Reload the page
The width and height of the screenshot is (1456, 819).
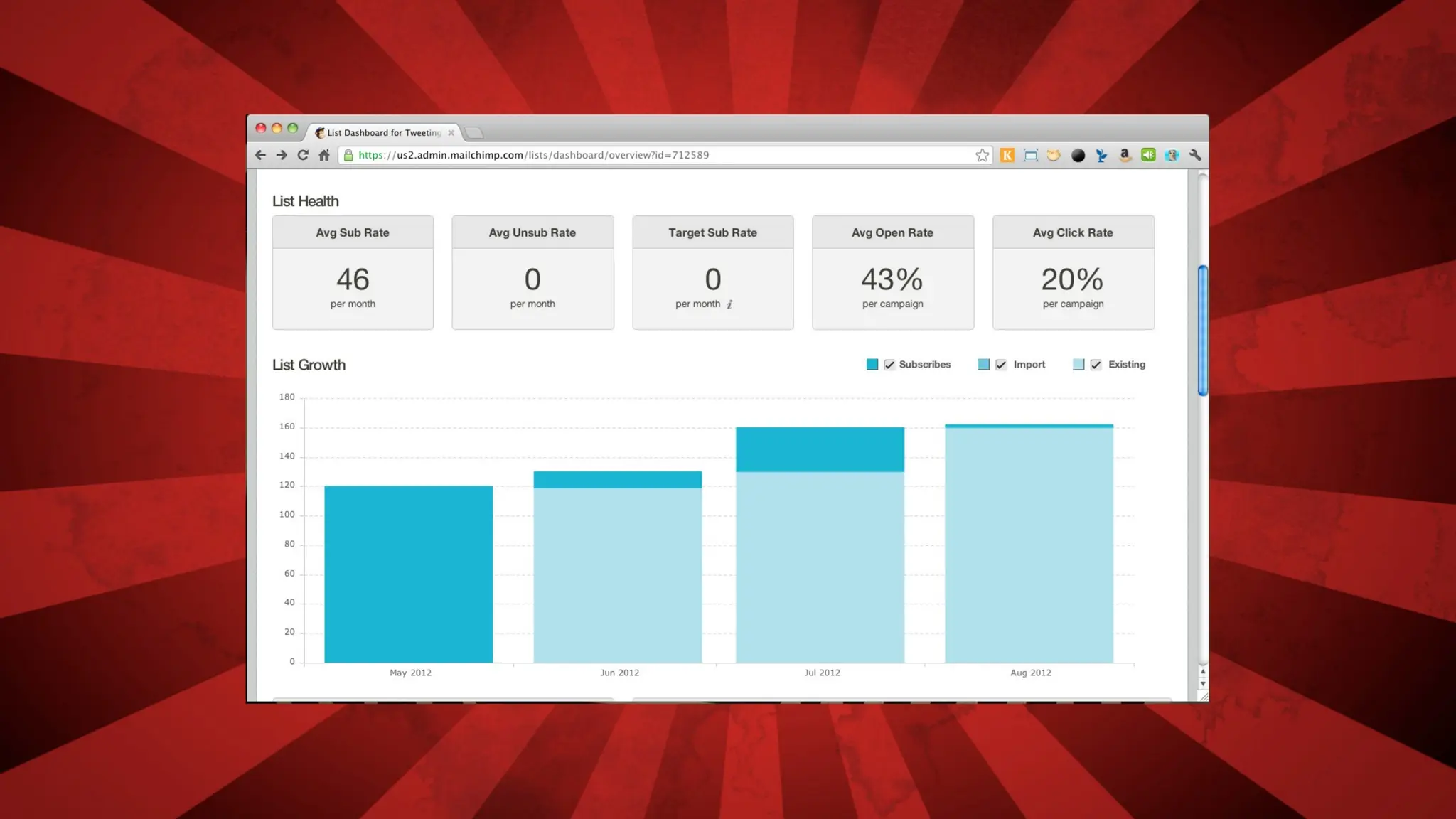click(303, 155)
